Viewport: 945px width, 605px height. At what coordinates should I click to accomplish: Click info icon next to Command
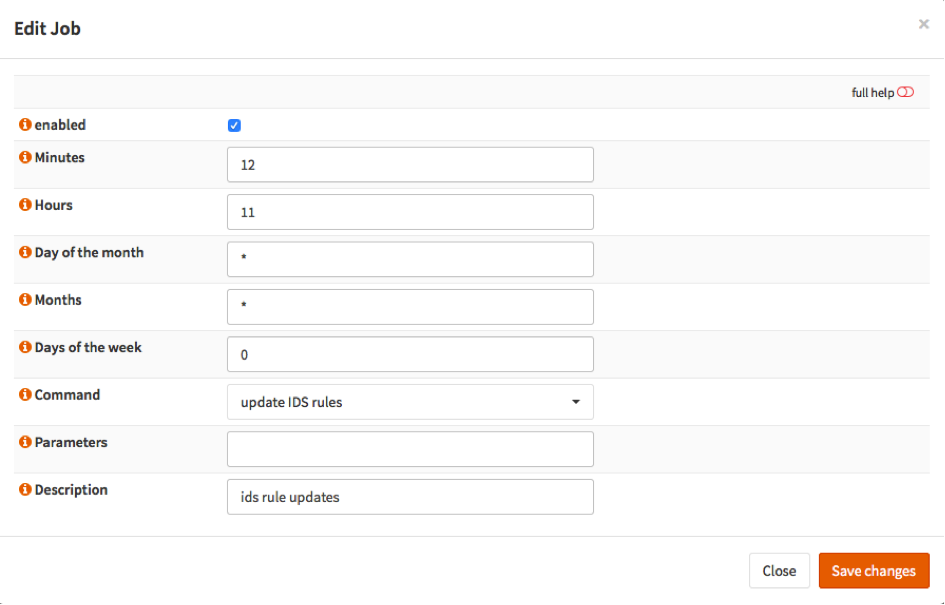[x=26, y=395]
